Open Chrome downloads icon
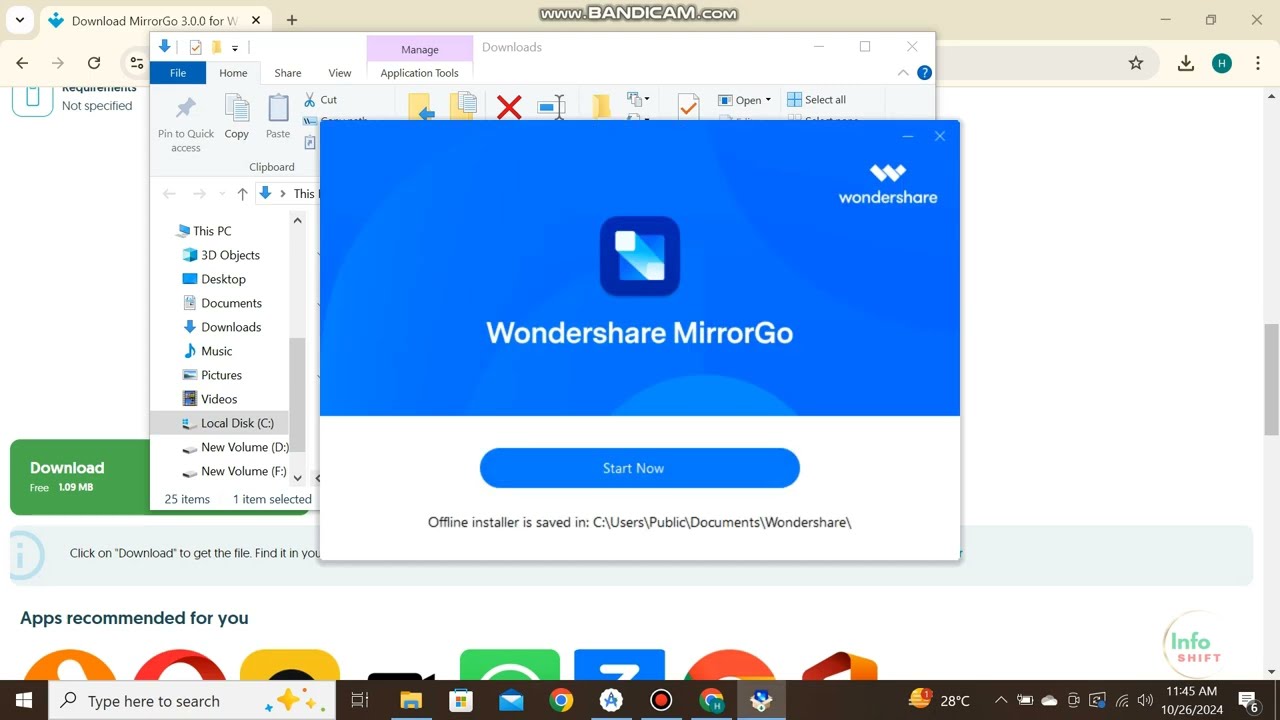This screenshot has height=720, width=1280. pyautogui.click(x=1186, y=63)
